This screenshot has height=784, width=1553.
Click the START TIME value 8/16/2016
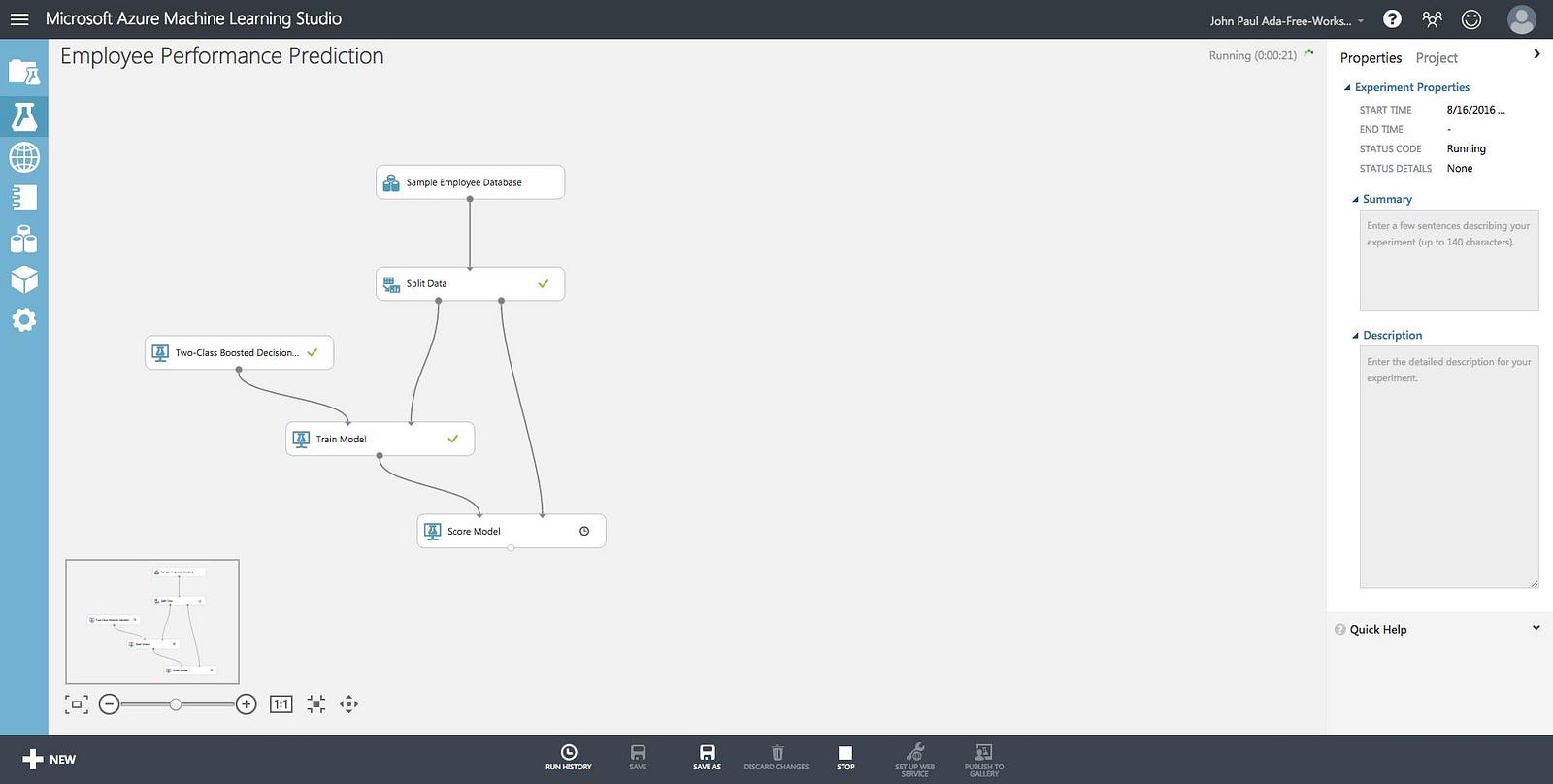(x=1475, y=110)
